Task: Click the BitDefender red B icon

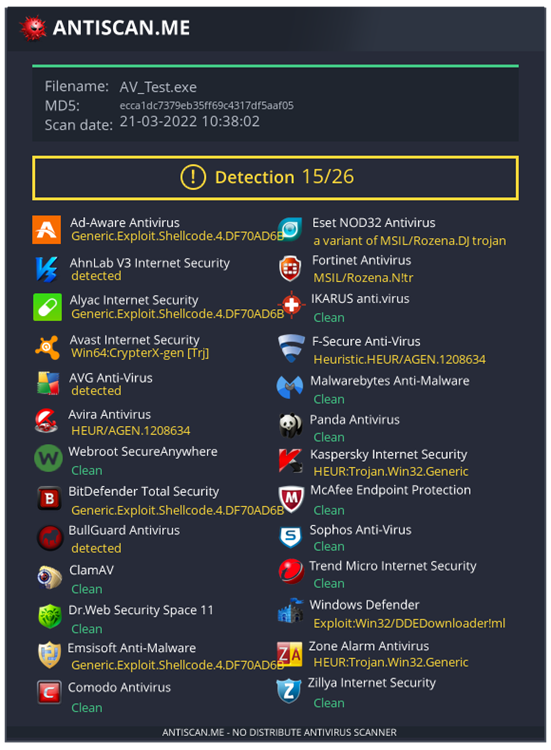Action: pyautogui.click(x=49, y=499)
